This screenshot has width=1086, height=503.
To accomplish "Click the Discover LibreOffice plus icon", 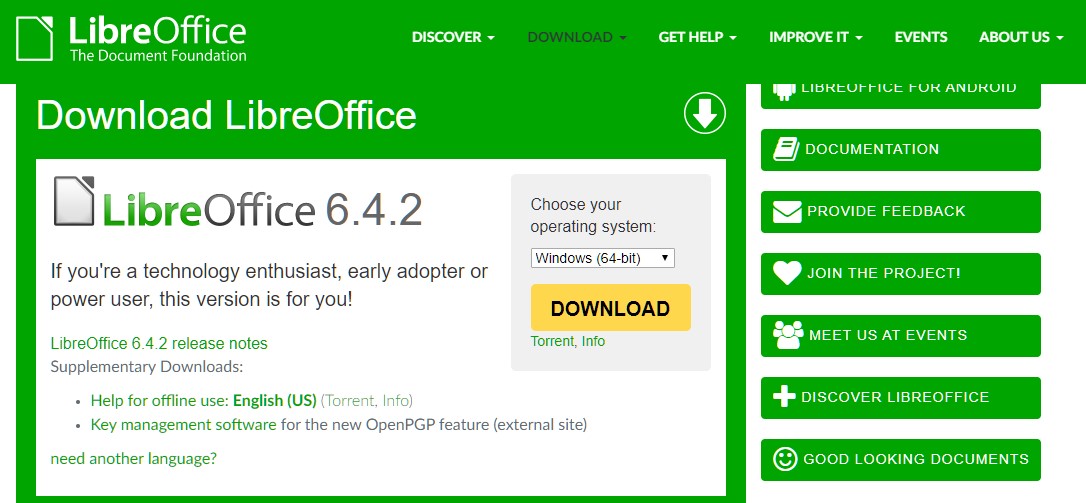I will click(x=784, y=397).
